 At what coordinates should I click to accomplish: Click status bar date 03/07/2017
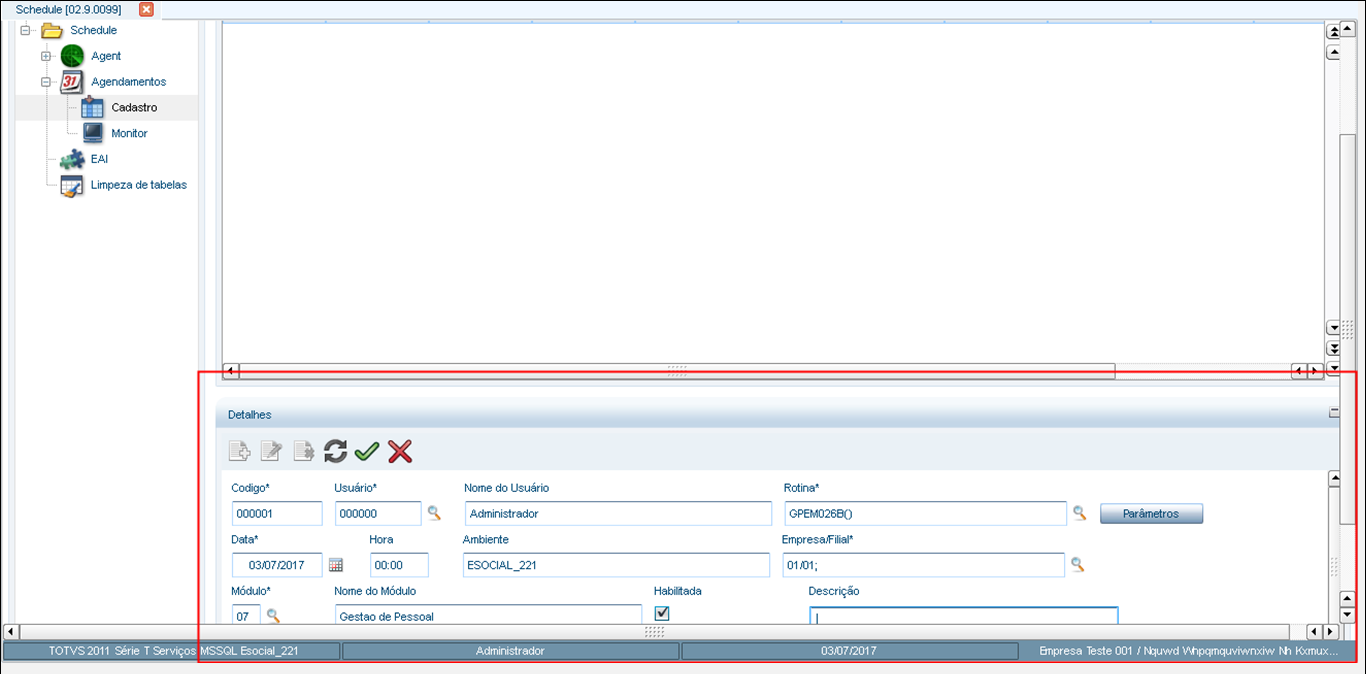(849, 651)
